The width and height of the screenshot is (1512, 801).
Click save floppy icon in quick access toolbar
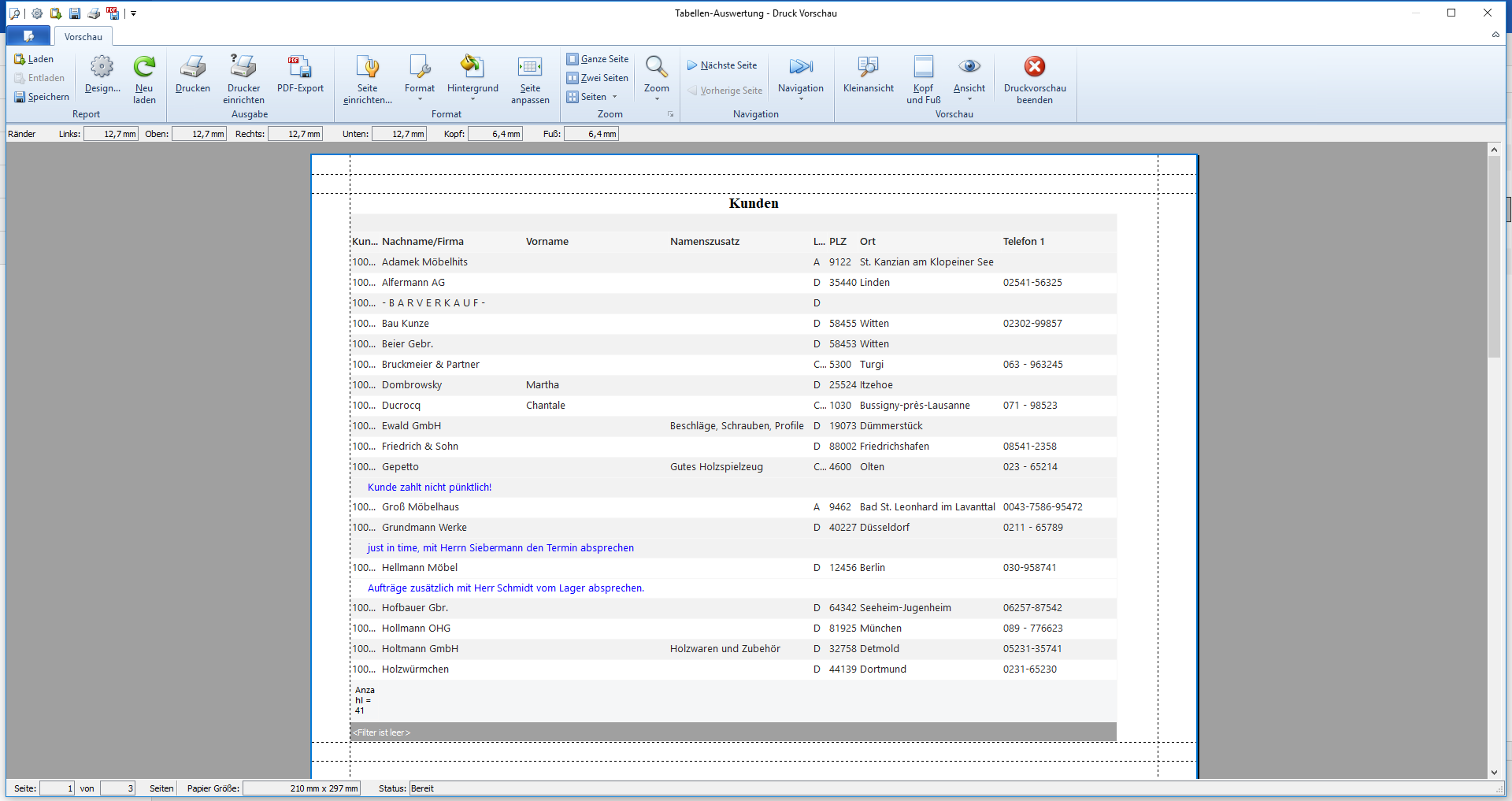75,13
